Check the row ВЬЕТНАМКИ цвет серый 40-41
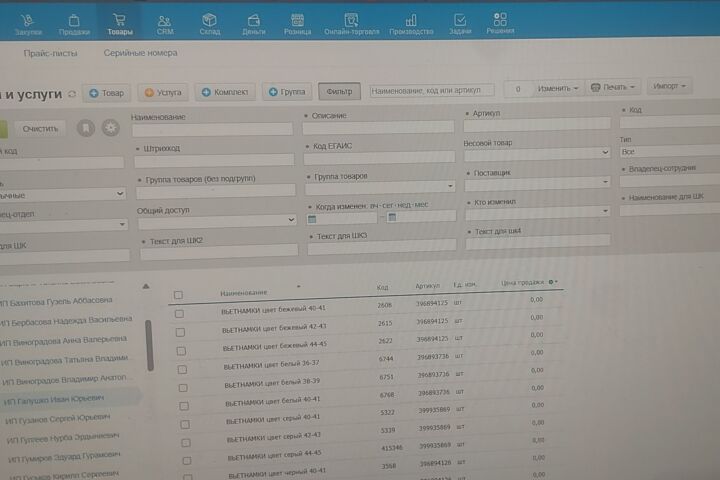Image resolution: width=720 pixels, height=480 pixels. (x=185, y=424)
